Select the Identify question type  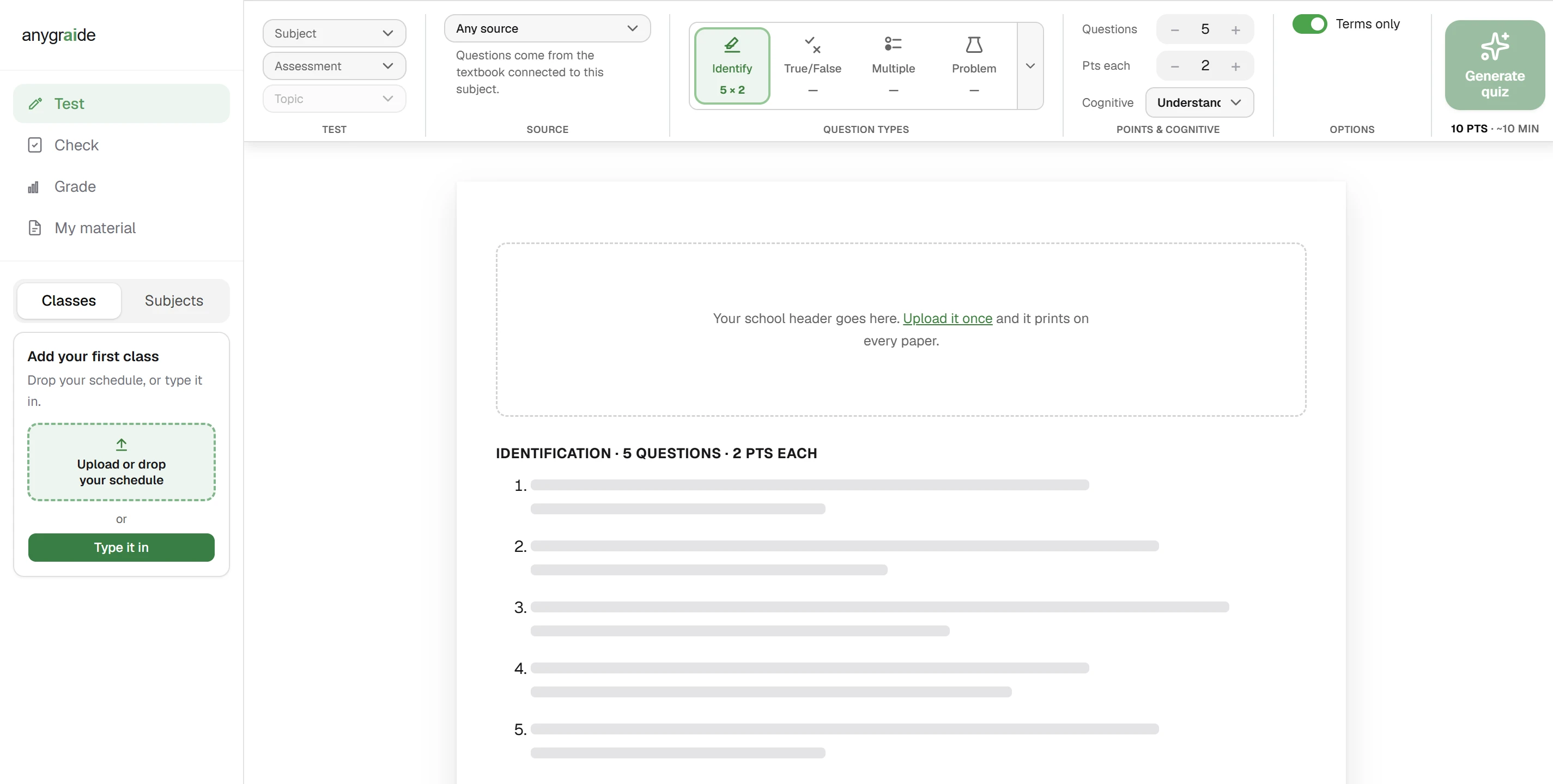[x=732, y=66]
